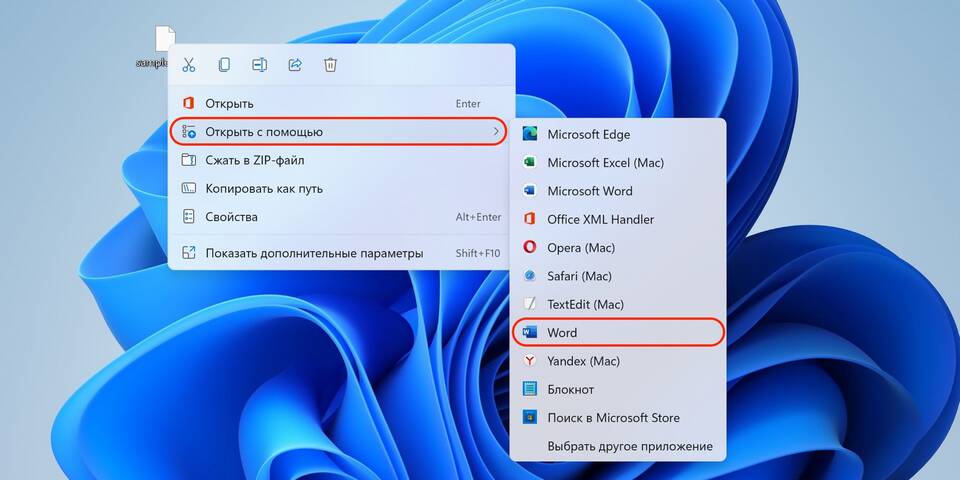Click the properties list icon beside Свойства
960x480 pixels.
tap(189, 217)
